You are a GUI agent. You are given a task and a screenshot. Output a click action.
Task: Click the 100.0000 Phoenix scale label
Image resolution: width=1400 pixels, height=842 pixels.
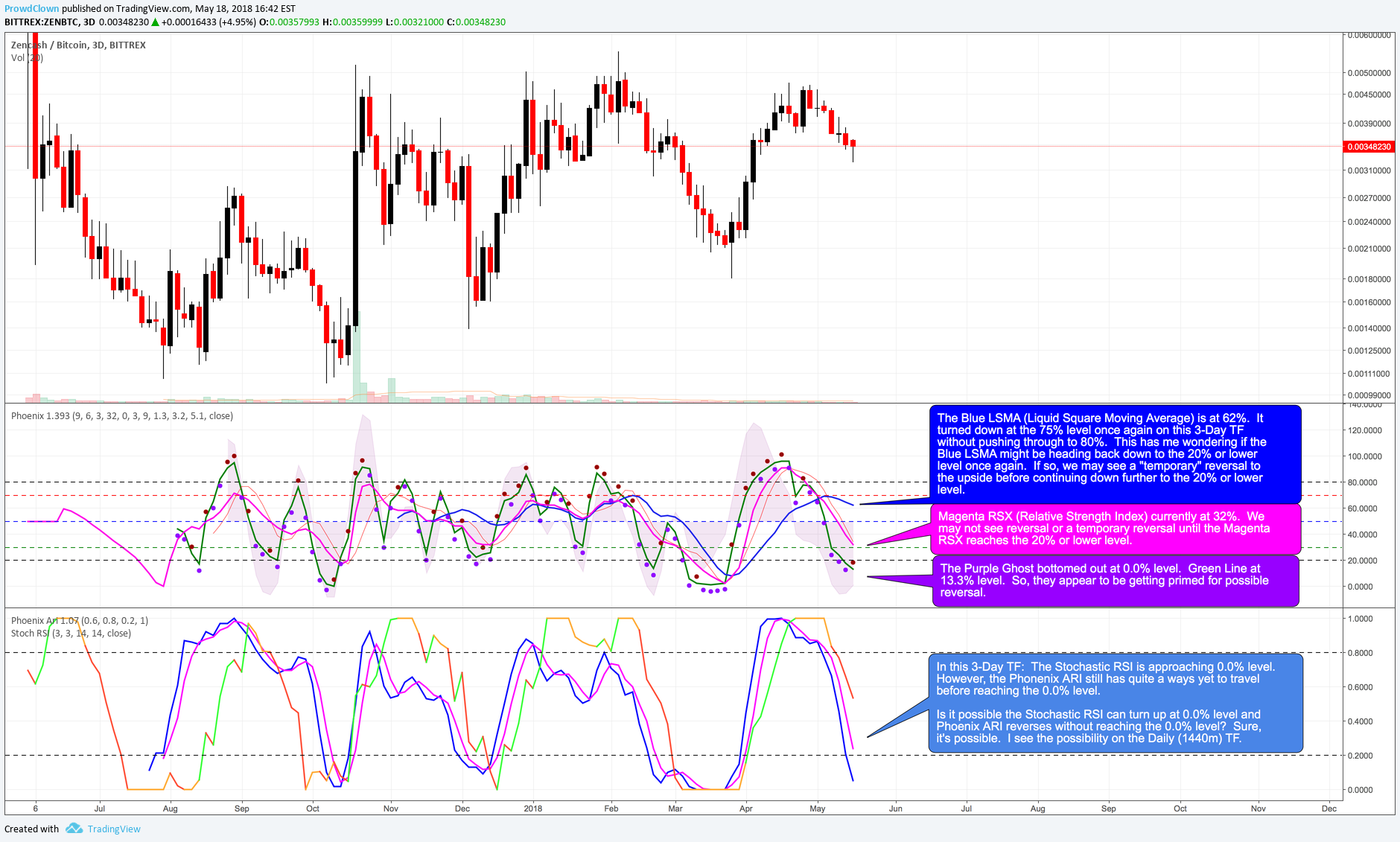tap(1364, 456)
